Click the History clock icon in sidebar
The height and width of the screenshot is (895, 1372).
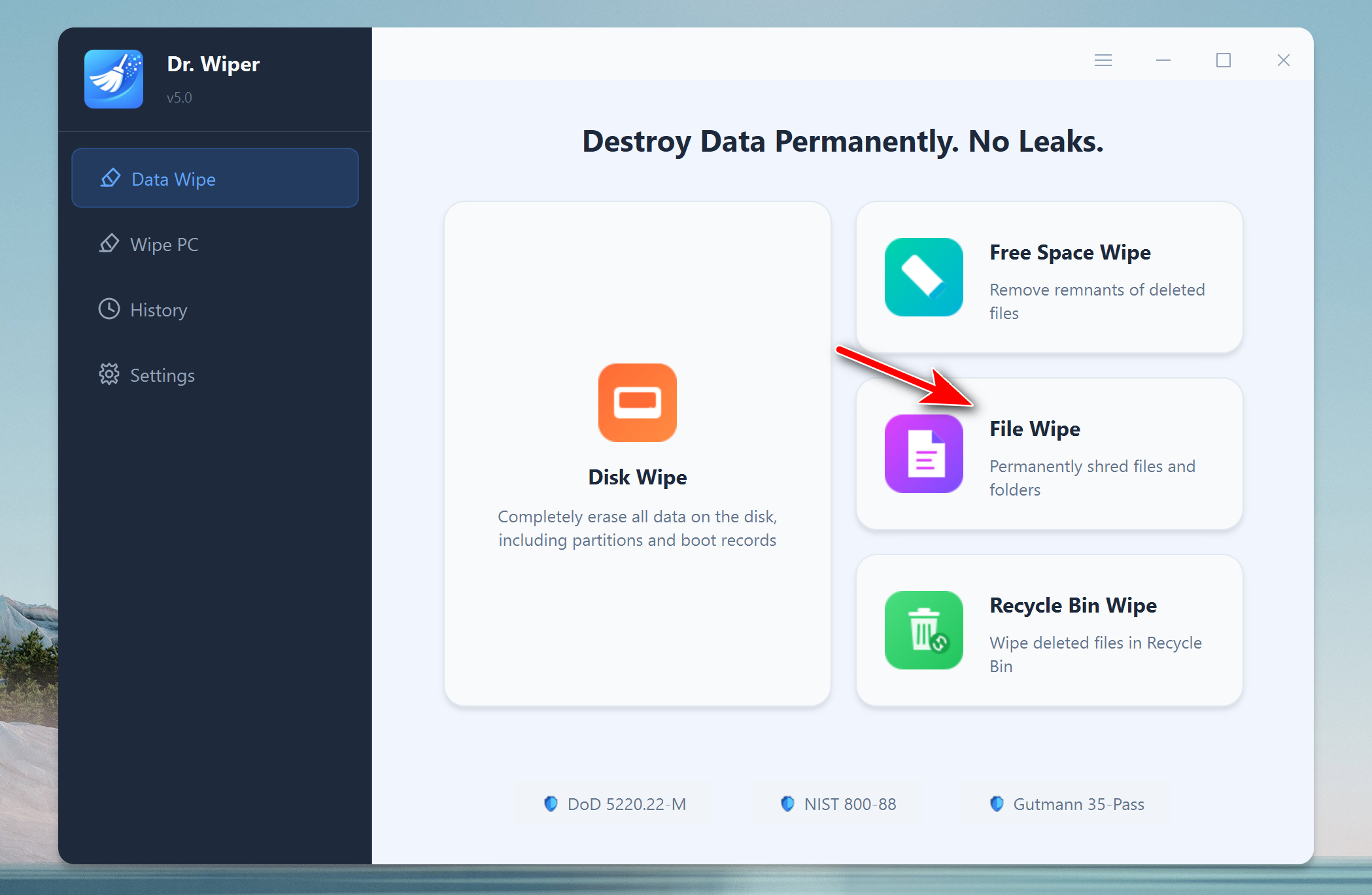pyautogui.click(x=109, y=309)
